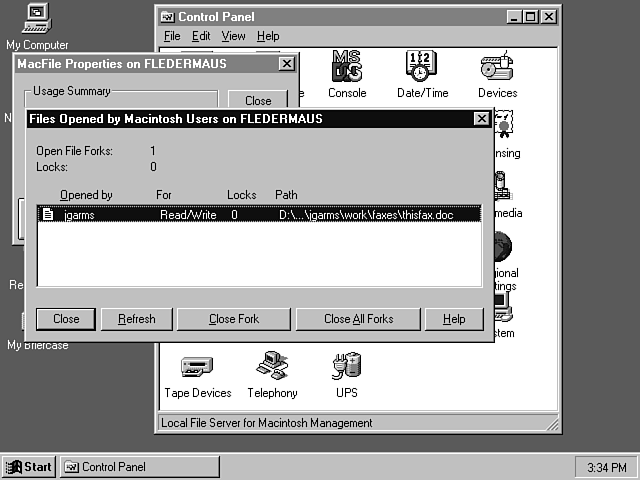Click the My Computer desktop icon
This screenshot has width=640, height=480.
[37, 20]
